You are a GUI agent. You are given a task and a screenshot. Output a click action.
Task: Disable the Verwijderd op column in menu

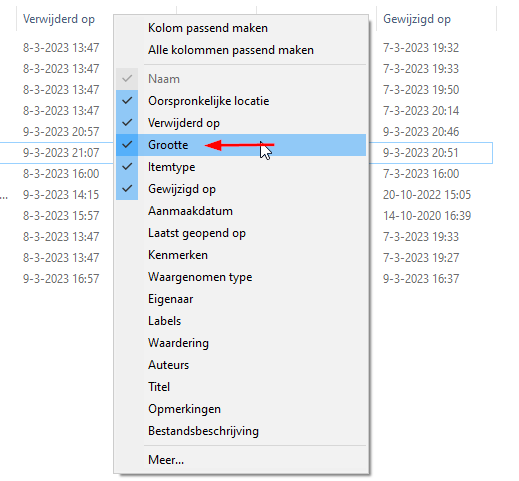(x=241, y=123)
